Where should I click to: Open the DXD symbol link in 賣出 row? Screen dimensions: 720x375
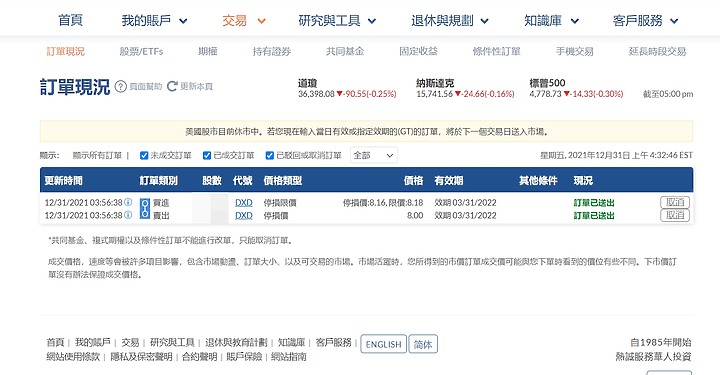244,215
